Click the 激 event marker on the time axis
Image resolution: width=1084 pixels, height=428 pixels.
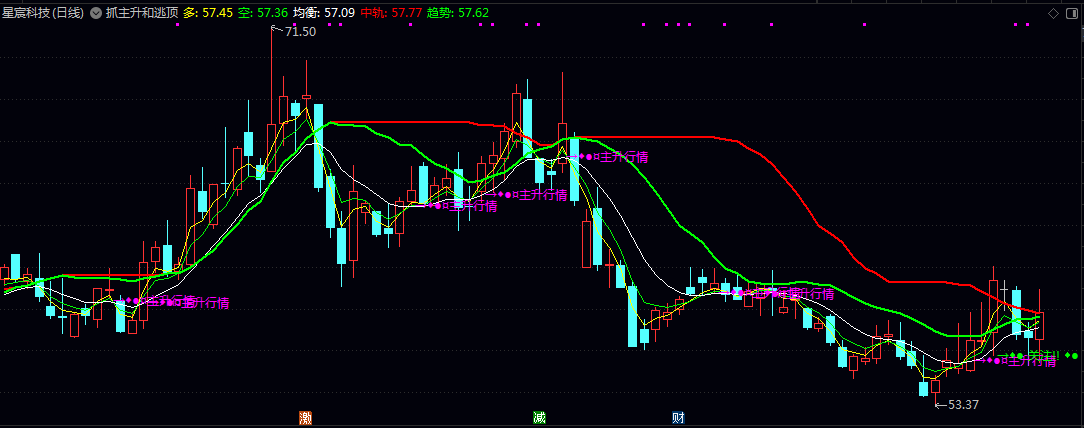tap(305, 418)
